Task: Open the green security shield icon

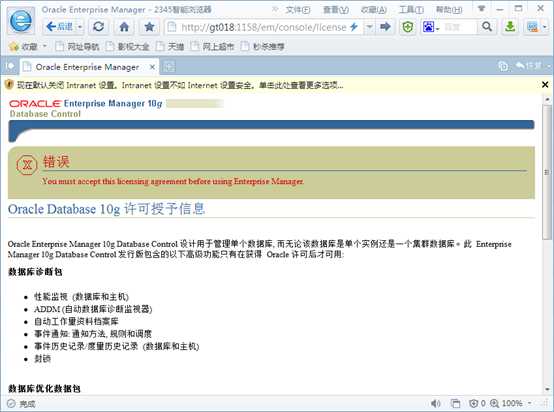Action: point(408,27)
